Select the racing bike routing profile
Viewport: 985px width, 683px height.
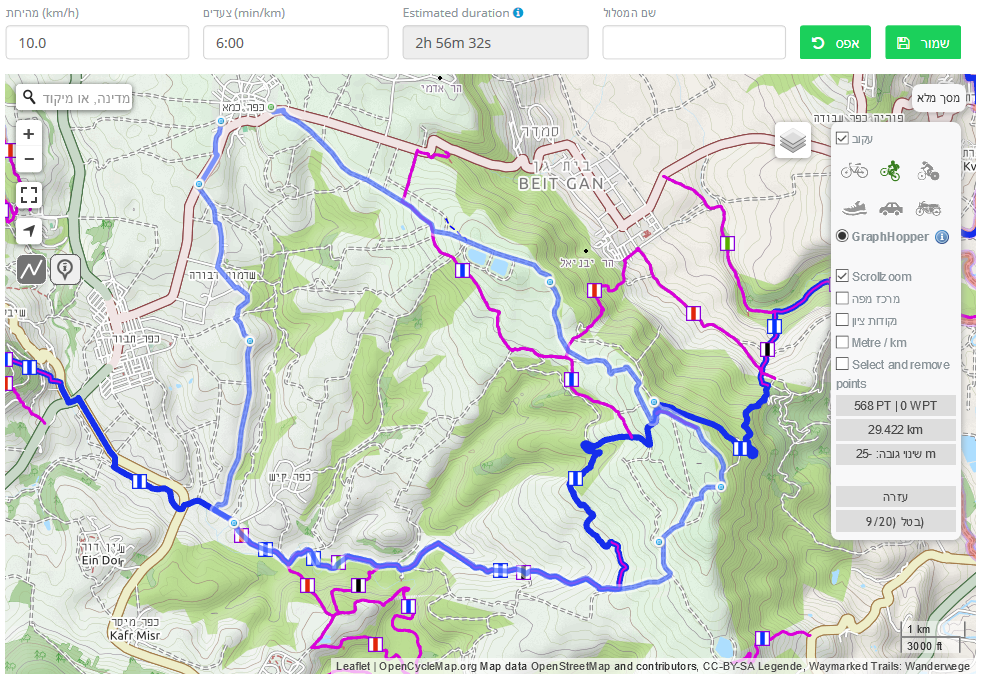[x=928, y=170]
